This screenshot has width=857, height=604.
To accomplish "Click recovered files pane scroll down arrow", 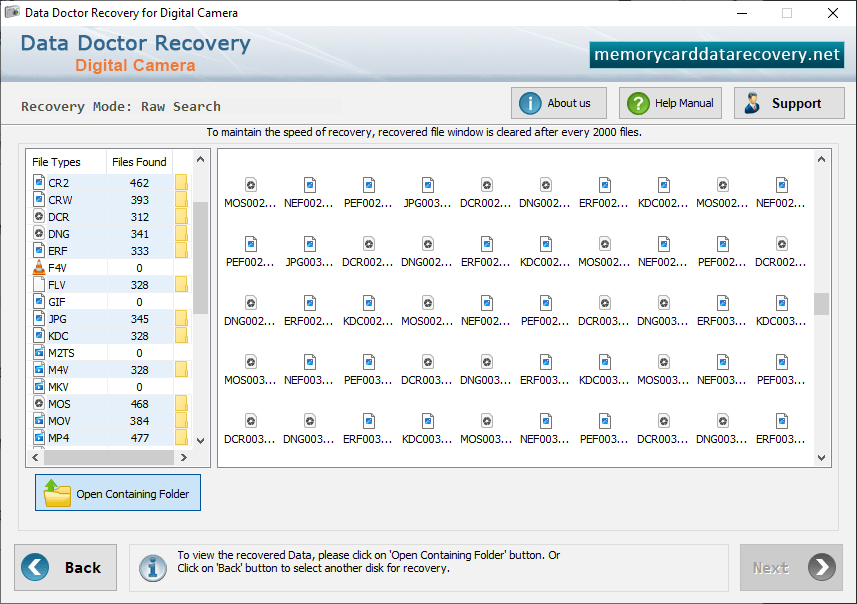I will point(821,458).
